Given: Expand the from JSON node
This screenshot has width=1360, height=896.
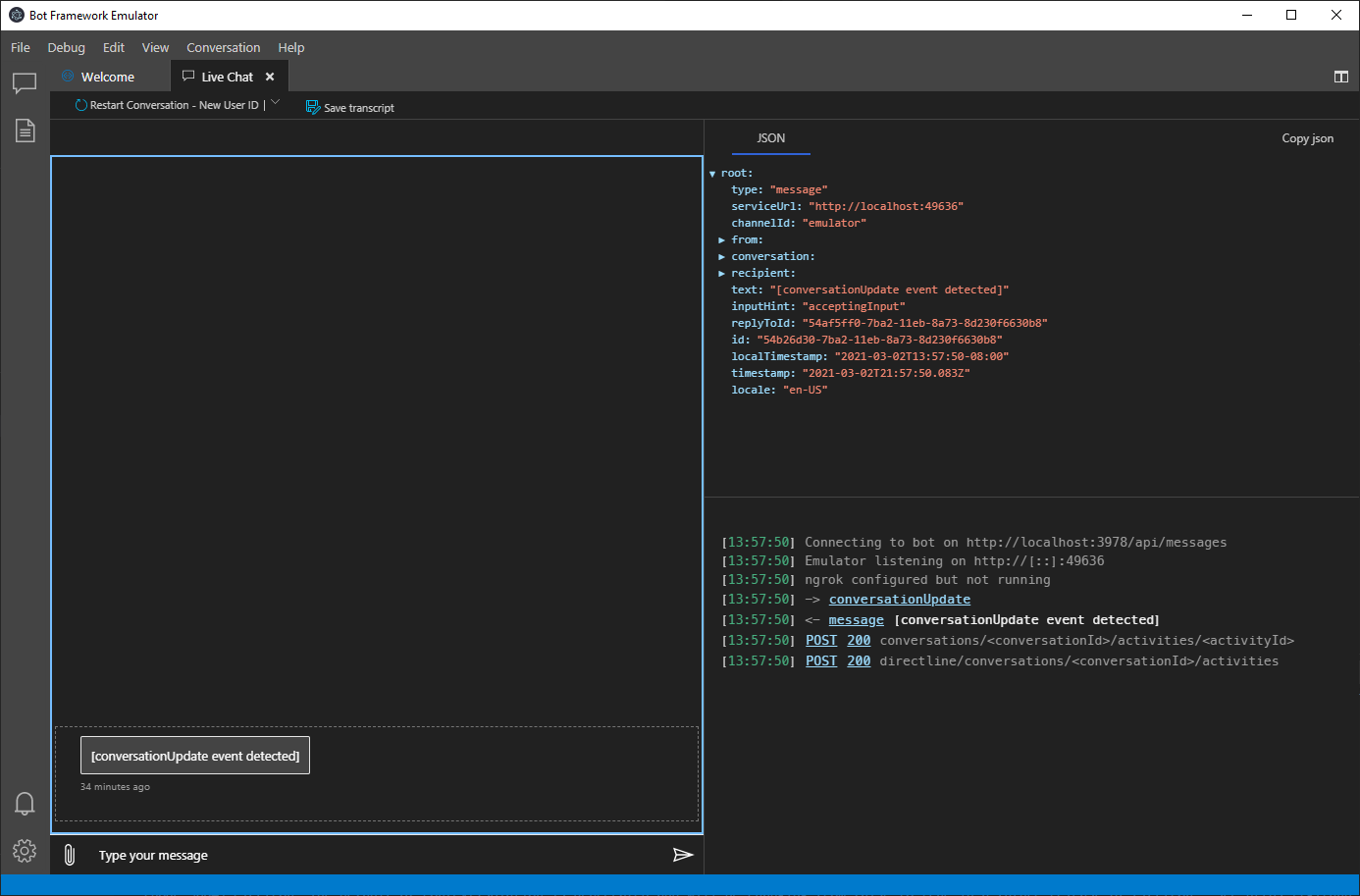Looking at the screenshot, I should point(721,239).
